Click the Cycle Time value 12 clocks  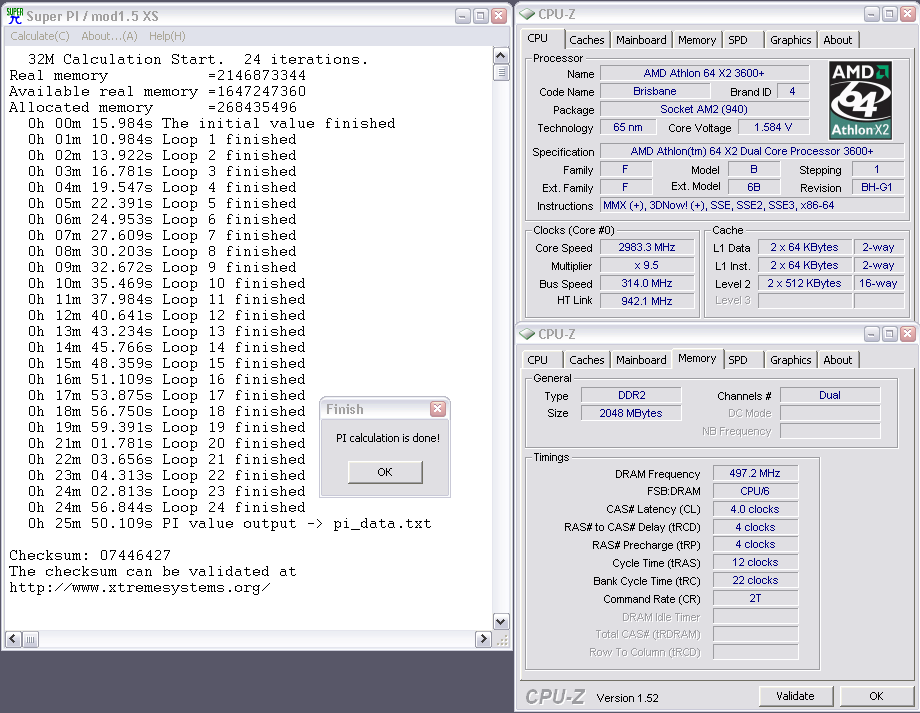point(755,562)
